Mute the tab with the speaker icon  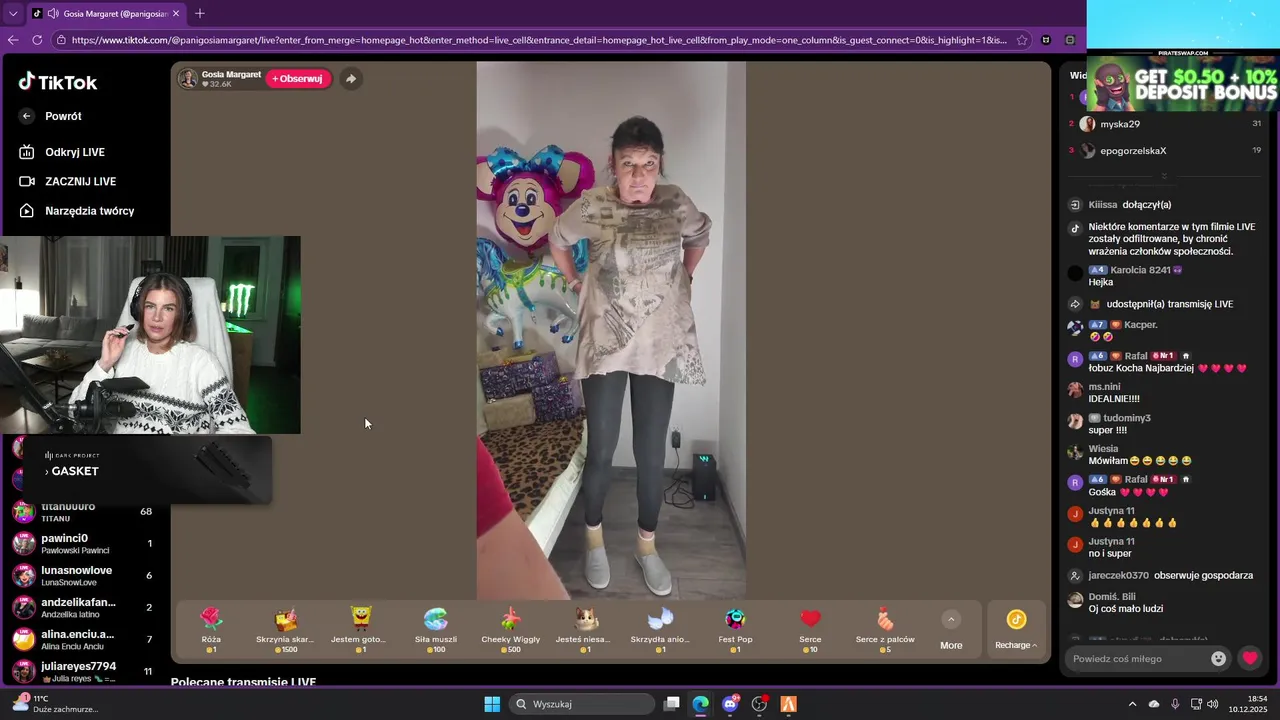[x=51, y=14]
